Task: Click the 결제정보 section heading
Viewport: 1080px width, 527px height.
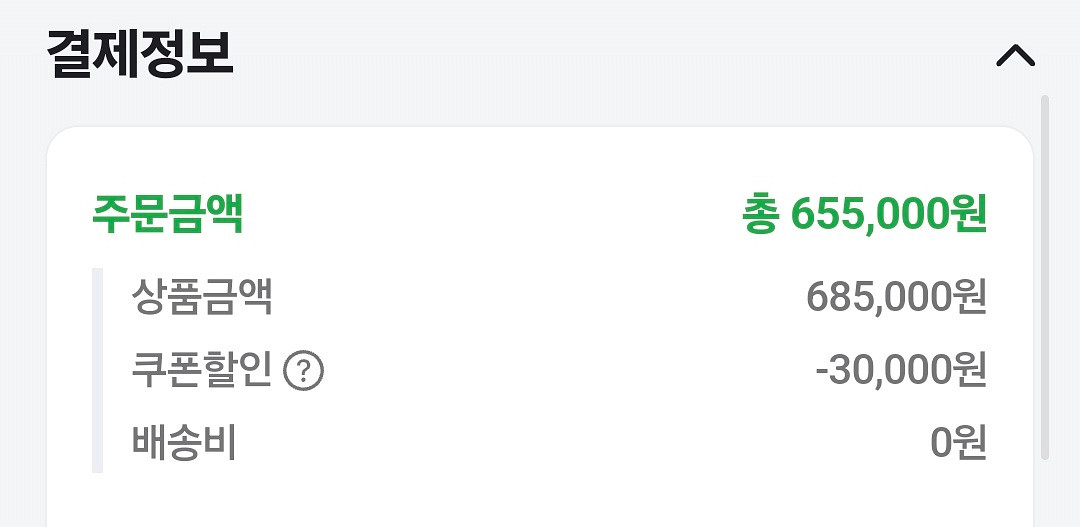Action: click(140, 55)
